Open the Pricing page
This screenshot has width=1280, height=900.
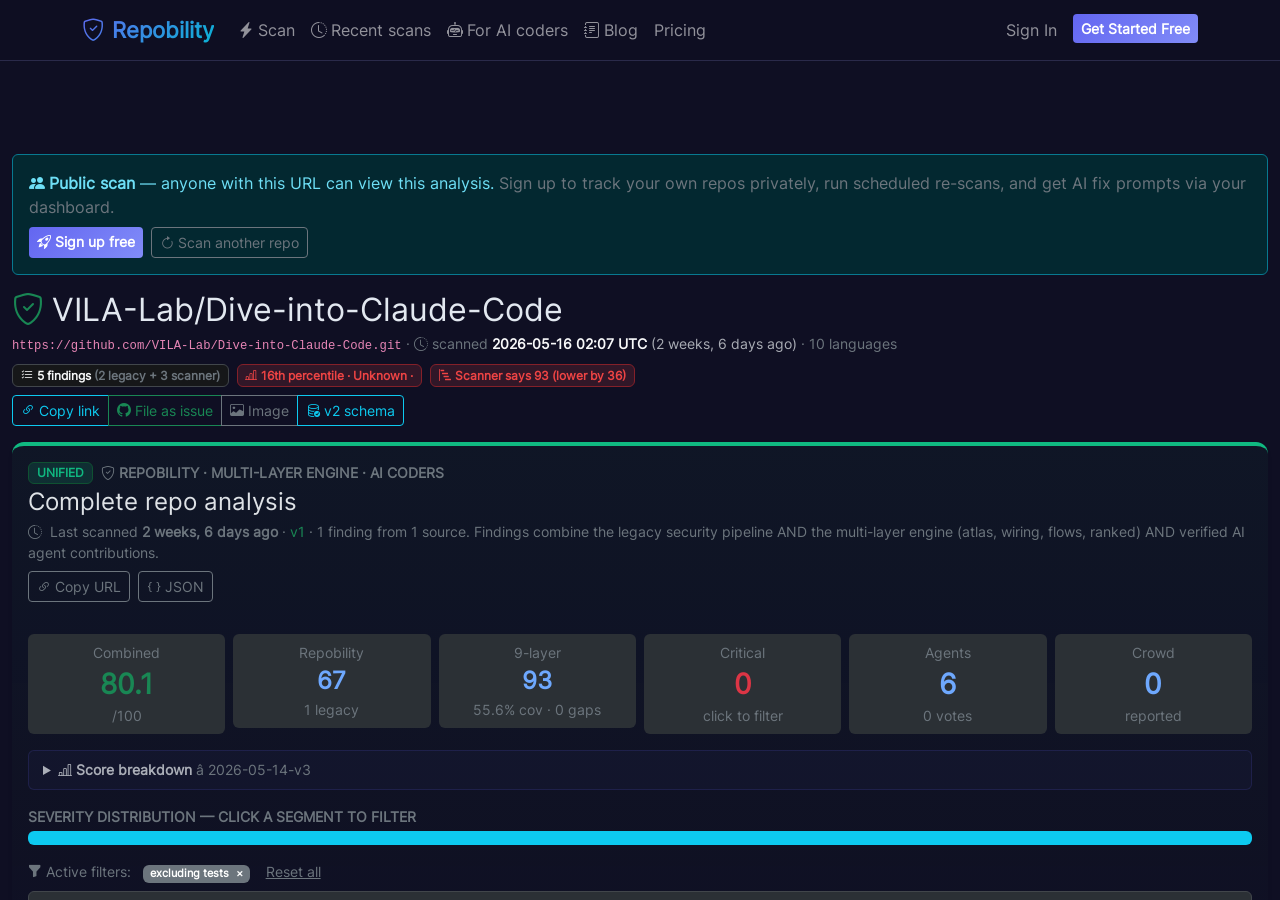680,30
